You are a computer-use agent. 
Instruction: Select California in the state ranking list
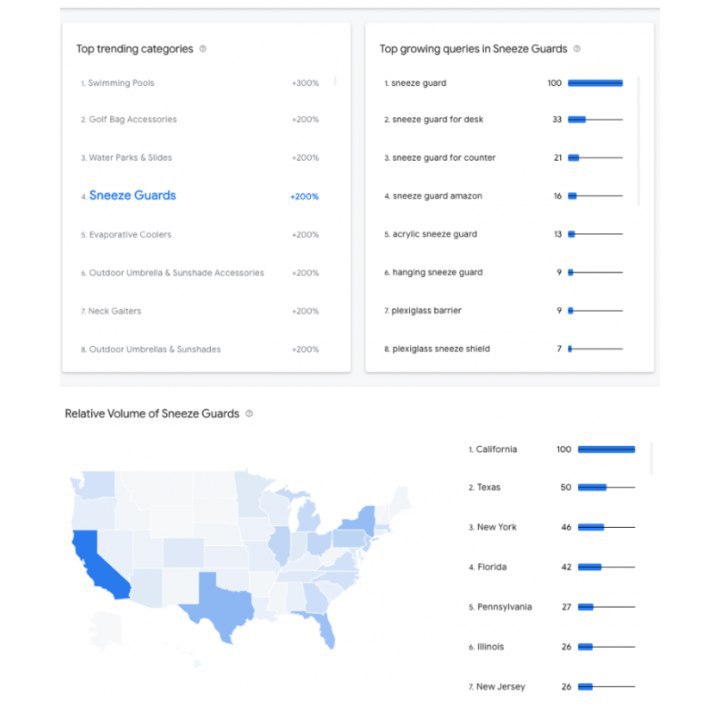coord(496,450)
